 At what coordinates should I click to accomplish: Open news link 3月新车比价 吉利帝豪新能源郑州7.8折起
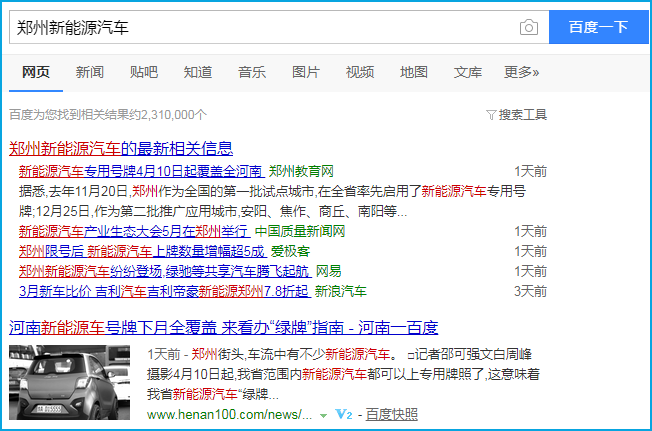[x=165, y=291]
